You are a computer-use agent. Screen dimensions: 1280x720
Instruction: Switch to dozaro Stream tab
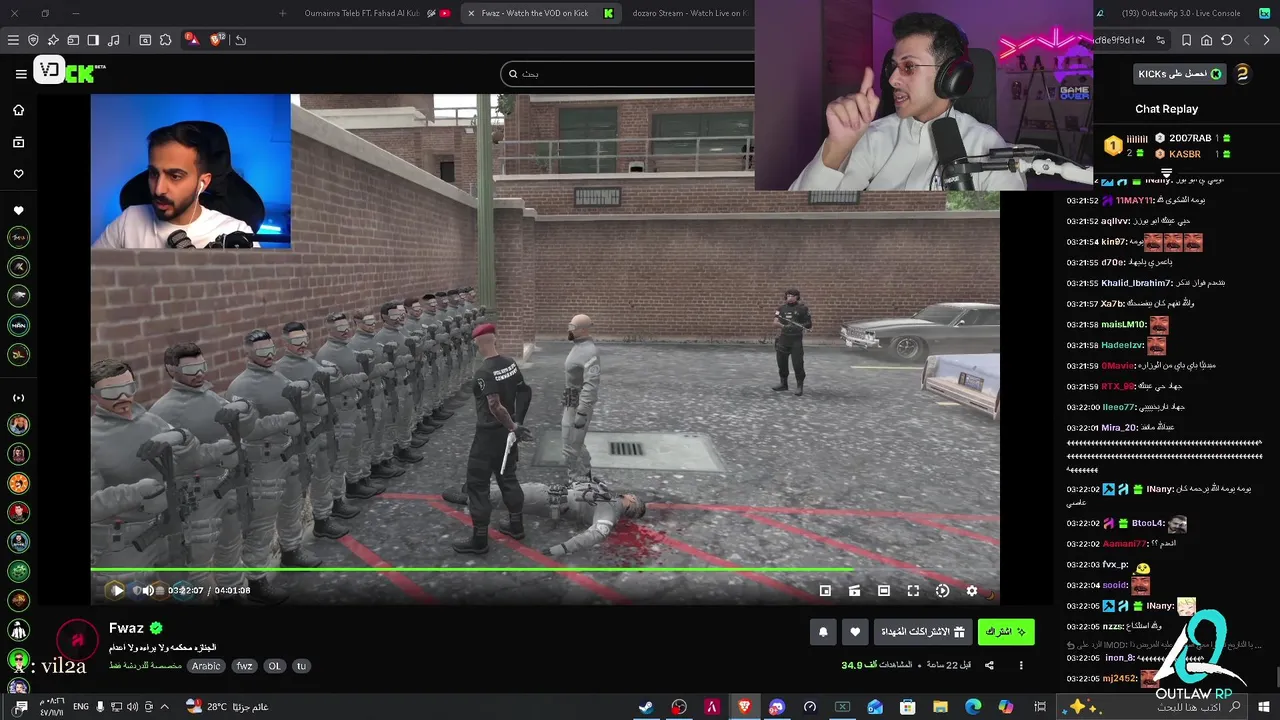point(688,13)
